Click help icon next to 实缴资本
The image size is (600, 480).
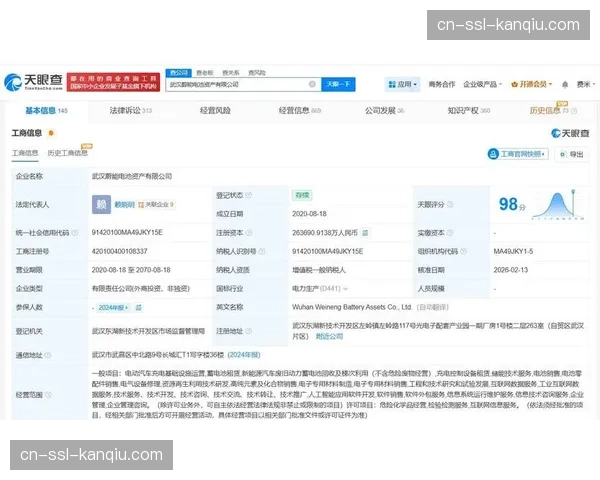click(x=450, y=233)
